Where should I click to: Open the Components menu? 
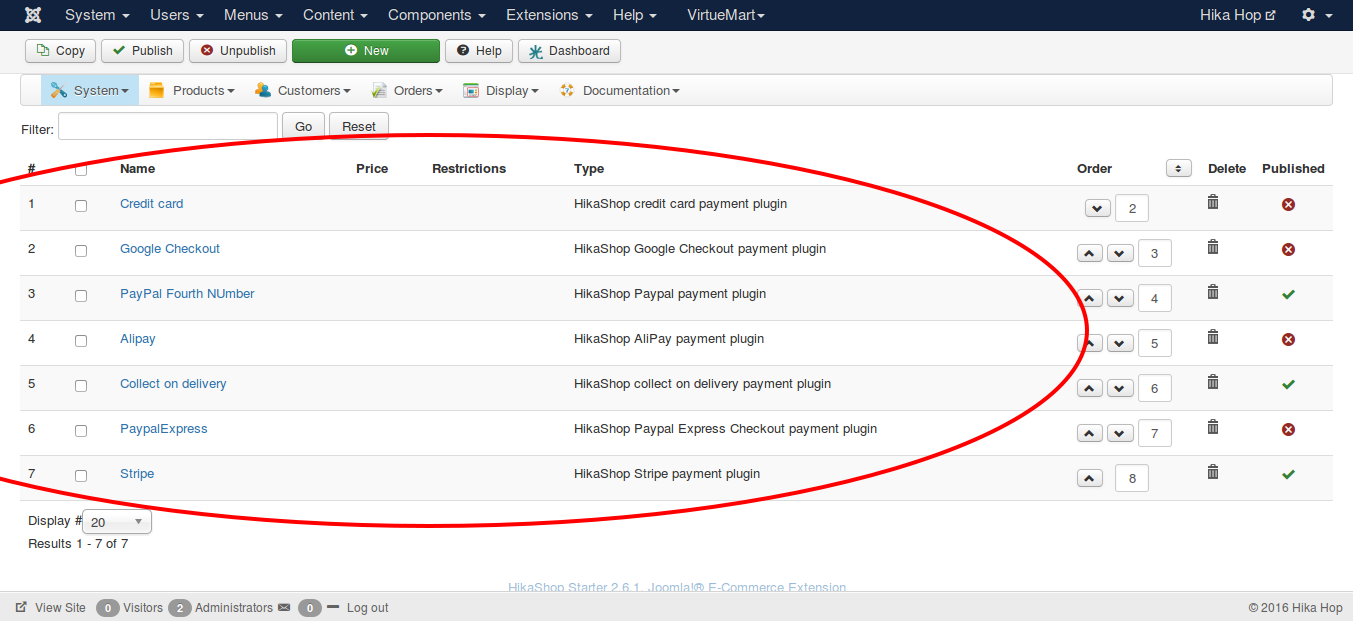coord(437,15)
